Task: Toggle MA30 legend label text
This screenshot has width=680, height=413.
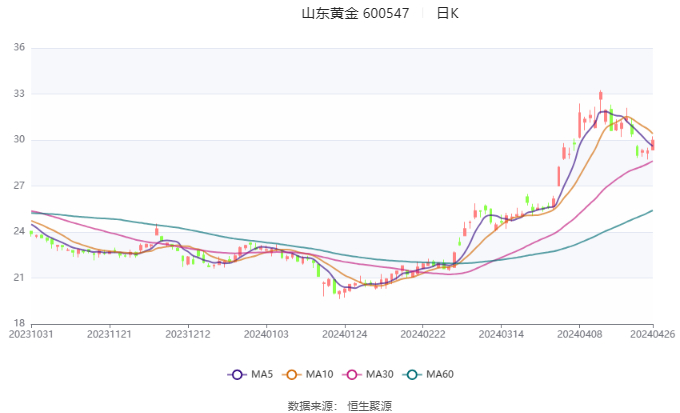Action: [379, 374]
